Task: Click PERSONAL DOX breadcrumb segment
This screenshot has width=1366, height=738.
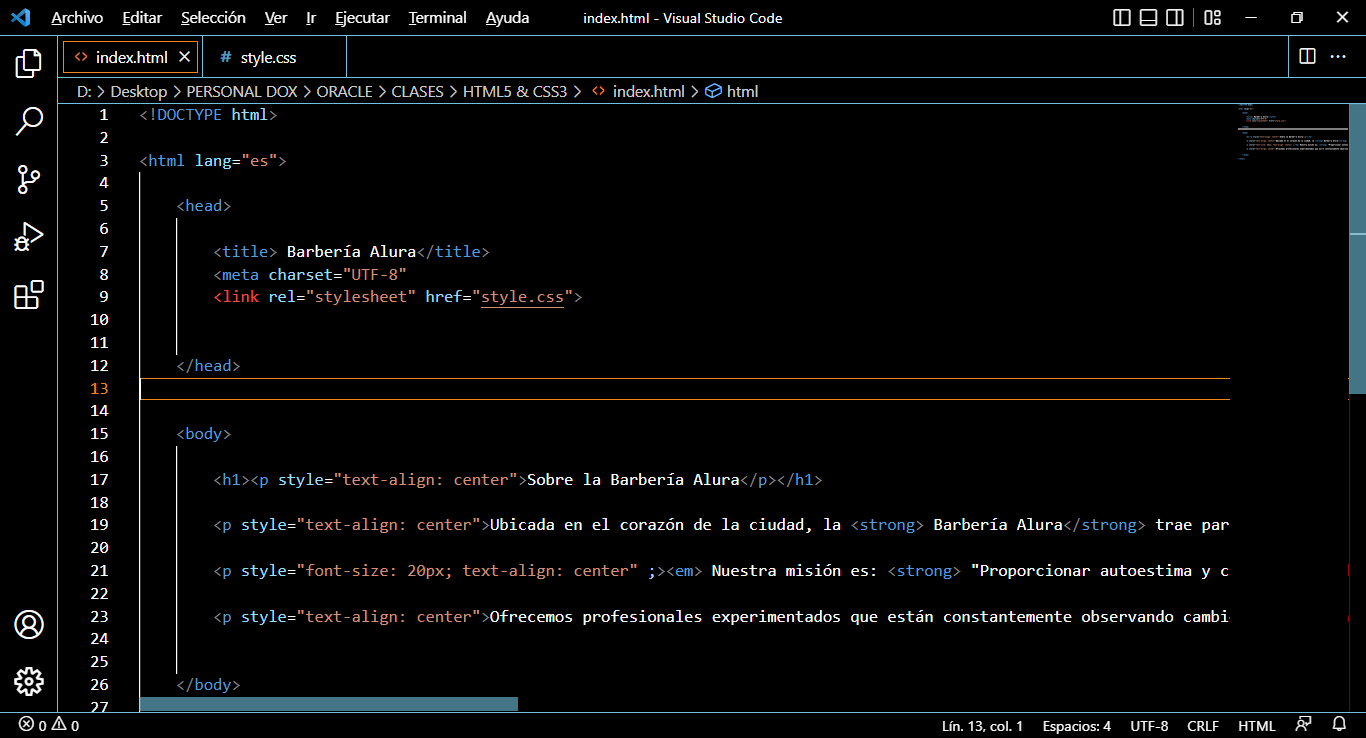Action: (x=242, y=91)
